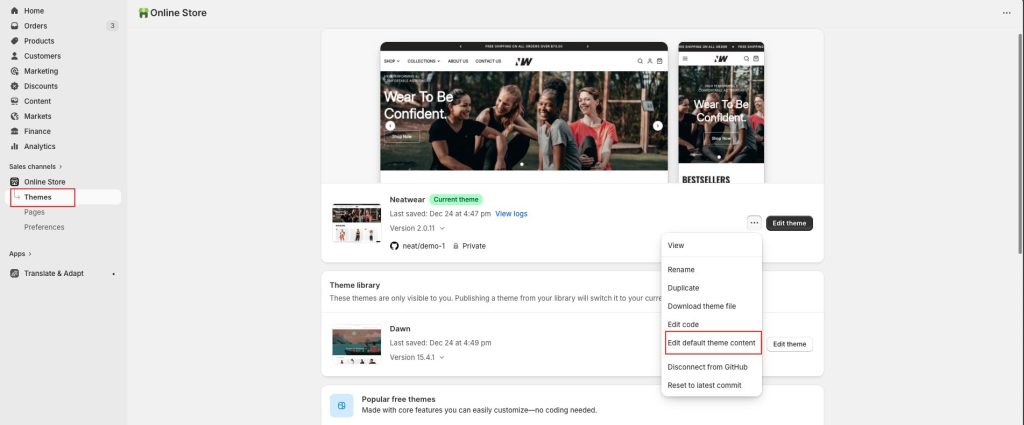
Task: Click Edit theme button for Dawn
Action: (789, 344)
